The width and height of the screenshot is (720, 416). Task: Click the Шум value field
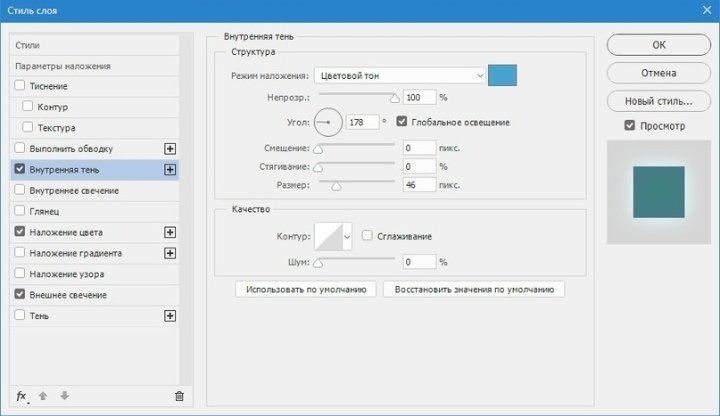pos(419,262)
